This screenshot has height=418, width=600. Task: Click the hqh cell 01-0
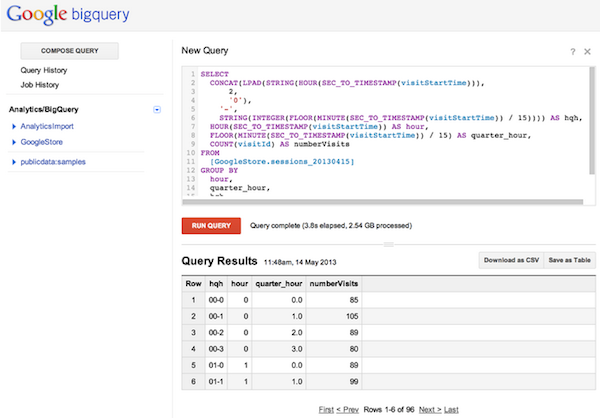coord(216,366)
